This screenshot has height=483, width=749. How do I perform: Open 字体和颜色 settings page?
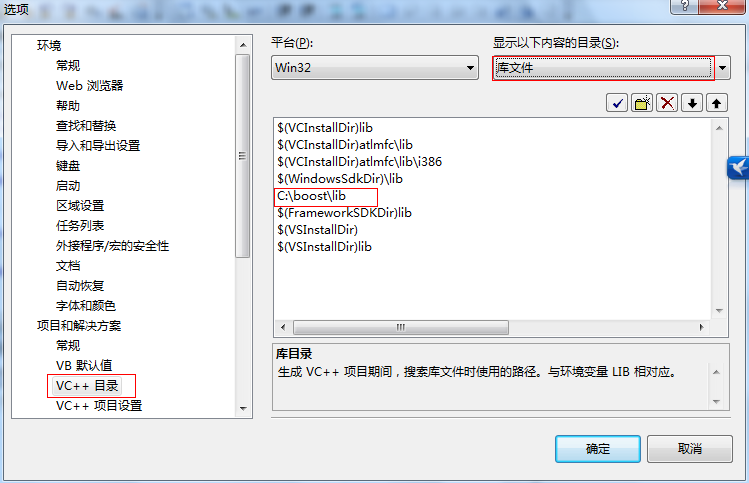tap(86, 305)
